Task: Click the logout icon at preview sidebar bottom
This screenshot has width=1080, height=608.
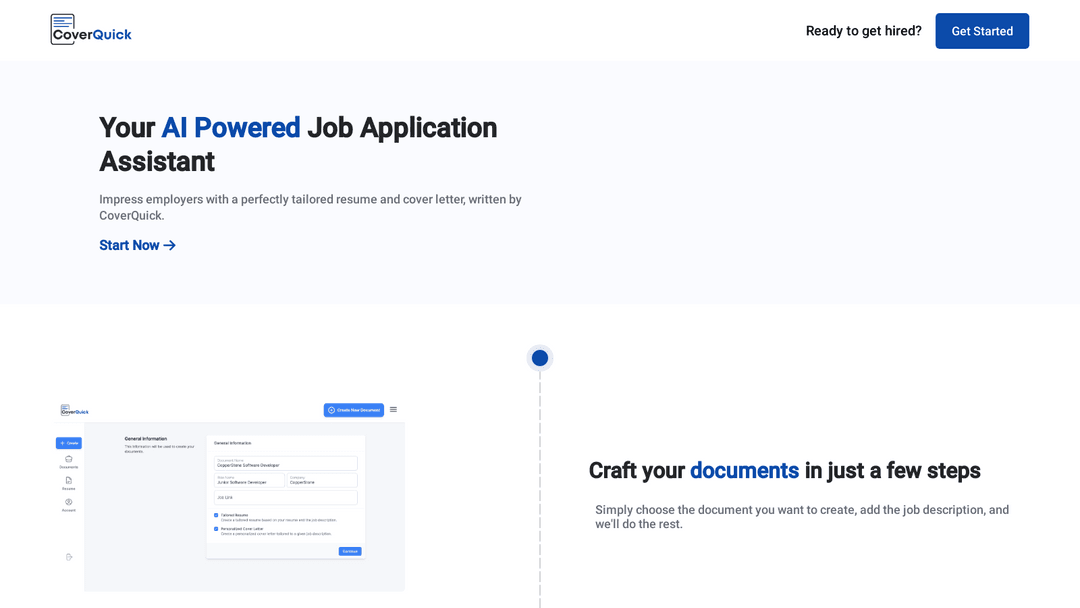Action: click(x=69, y=557)
